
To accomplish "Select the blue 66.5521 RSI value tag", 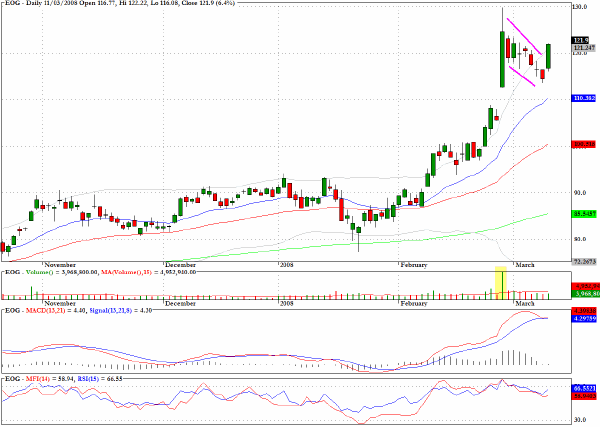I will [584, 388].
